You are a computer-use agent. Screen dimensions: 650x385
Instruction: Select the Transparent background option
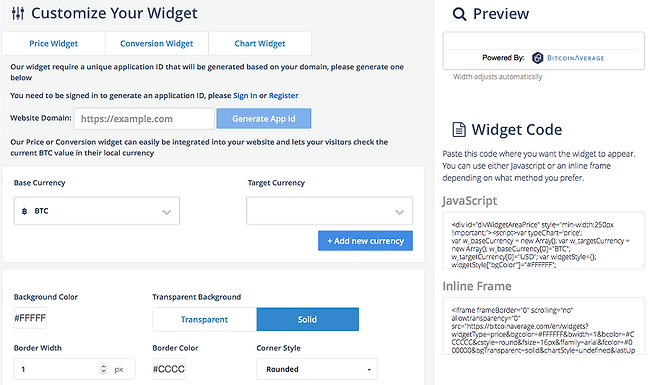205,320
